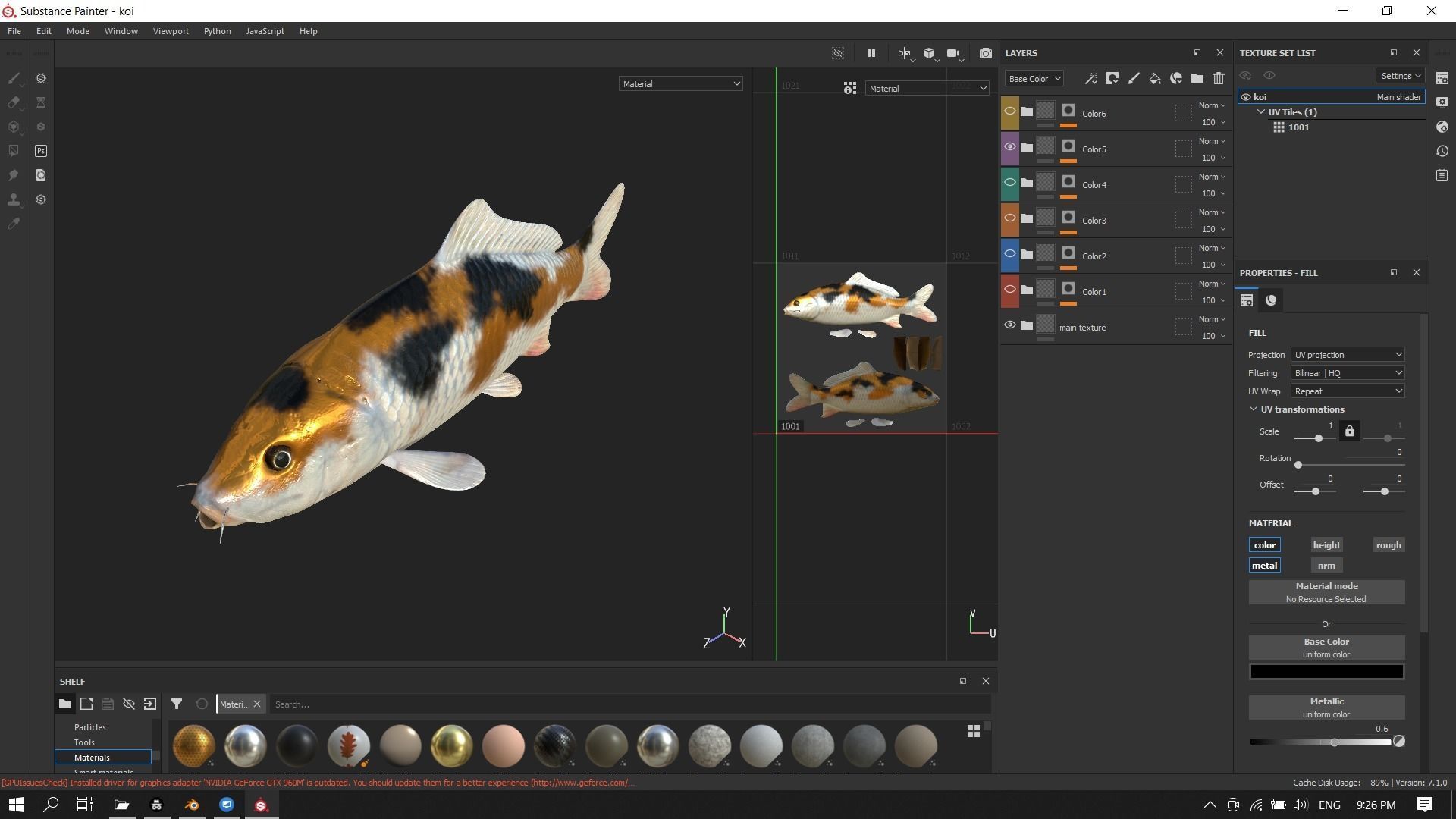Collapse the UV transformations section
Viewport: 1456px width, 819px height.
1254,409
